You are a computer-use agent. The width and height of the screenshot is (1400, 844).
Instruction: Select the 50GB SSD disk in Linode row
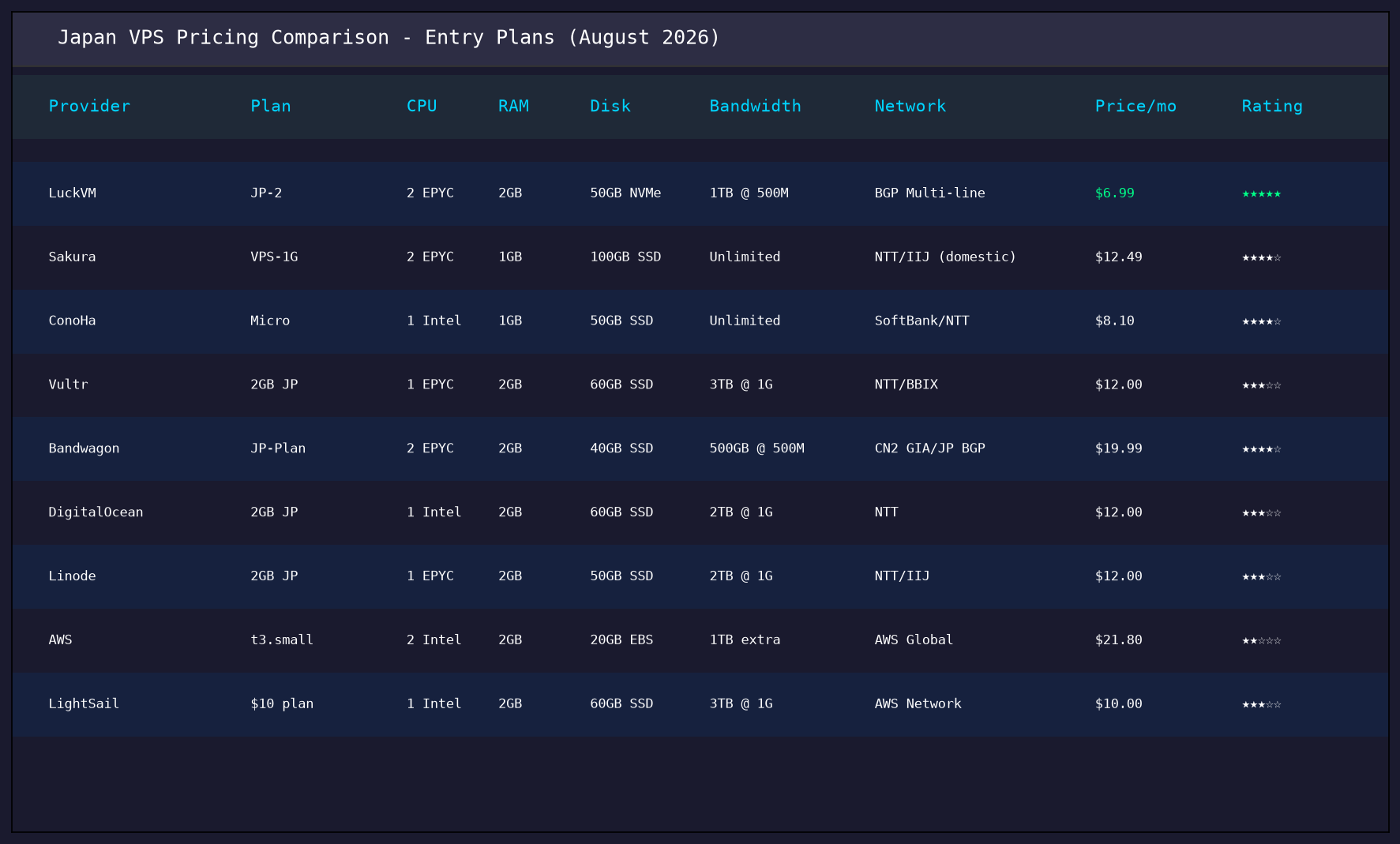pyautogui.click(x=621, y=576)
